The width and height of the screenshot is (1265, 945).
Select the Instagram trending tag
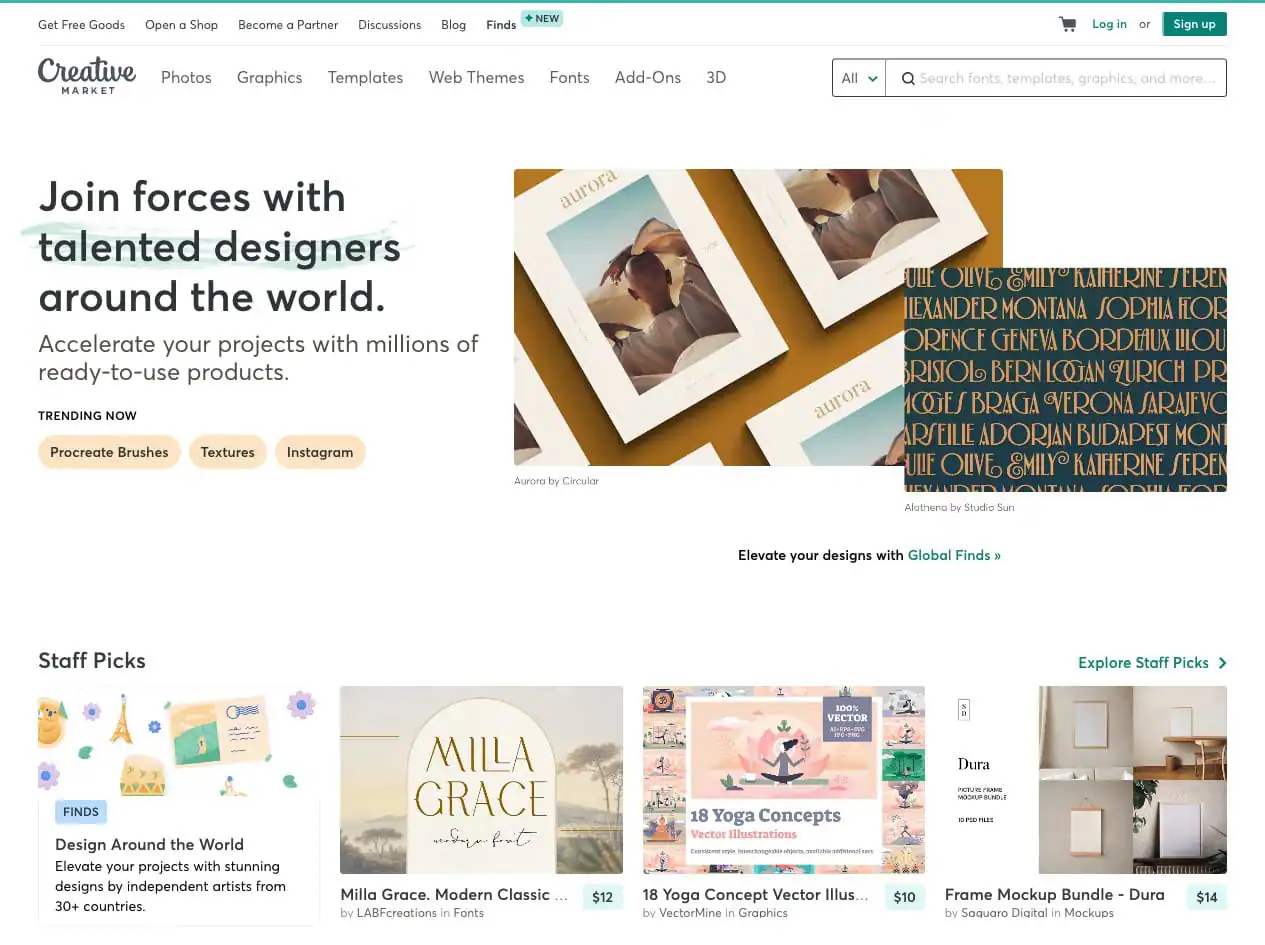(320, 452)
